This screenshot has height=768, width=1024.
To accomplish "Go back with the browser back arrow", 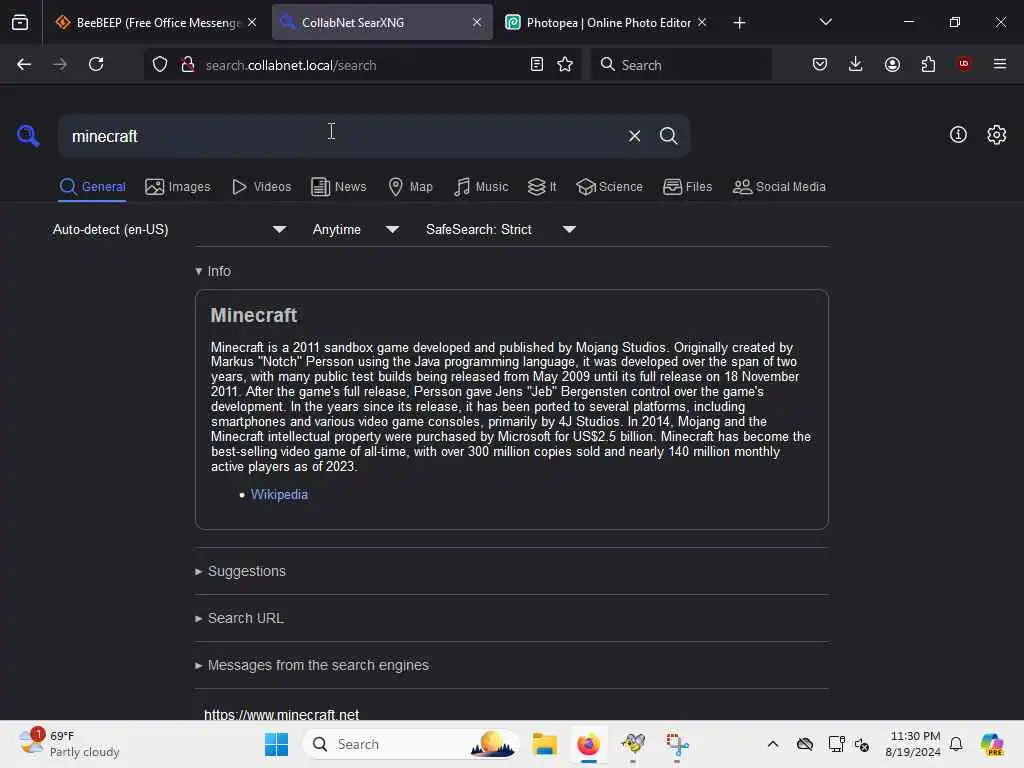I will pos(24,64).
